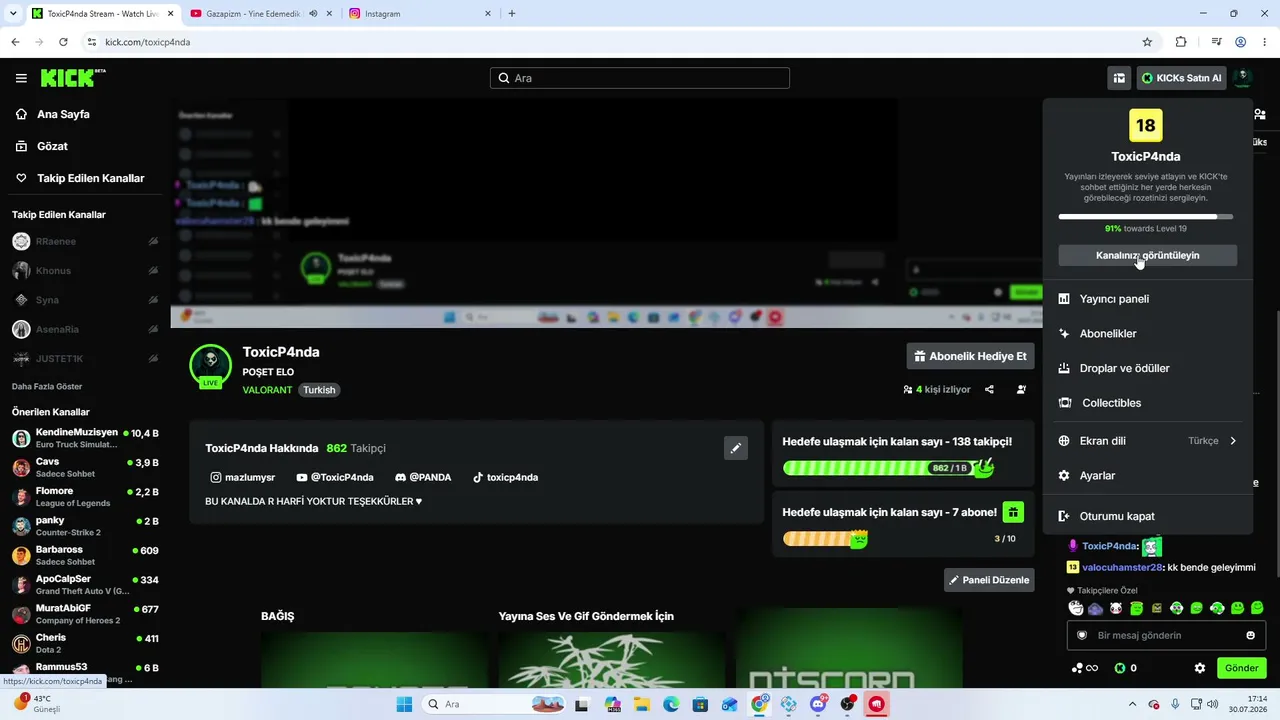Open the Kick sidebar hamburger menu
The height and width of the screenshot is (720, 1280).
pyautogui.click(x=21, y=78)
